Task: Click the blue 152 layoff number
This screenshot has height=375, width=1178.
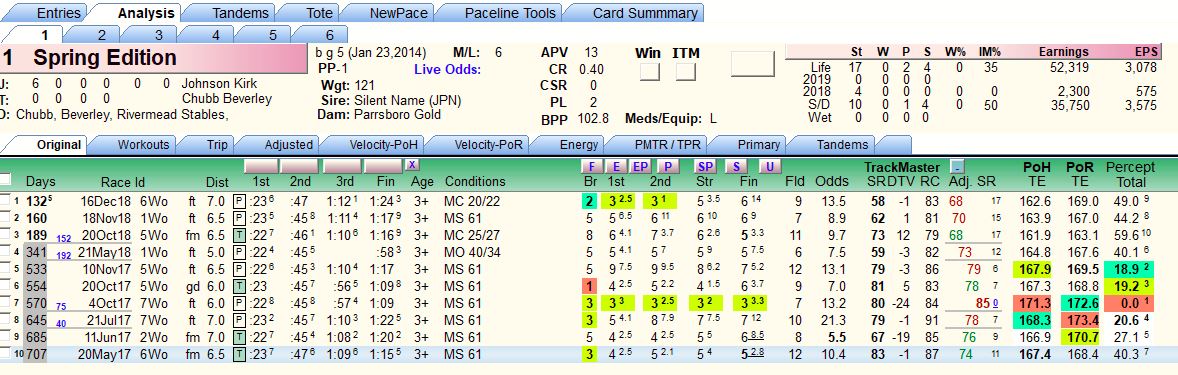Action: click(x=64, y=238)
